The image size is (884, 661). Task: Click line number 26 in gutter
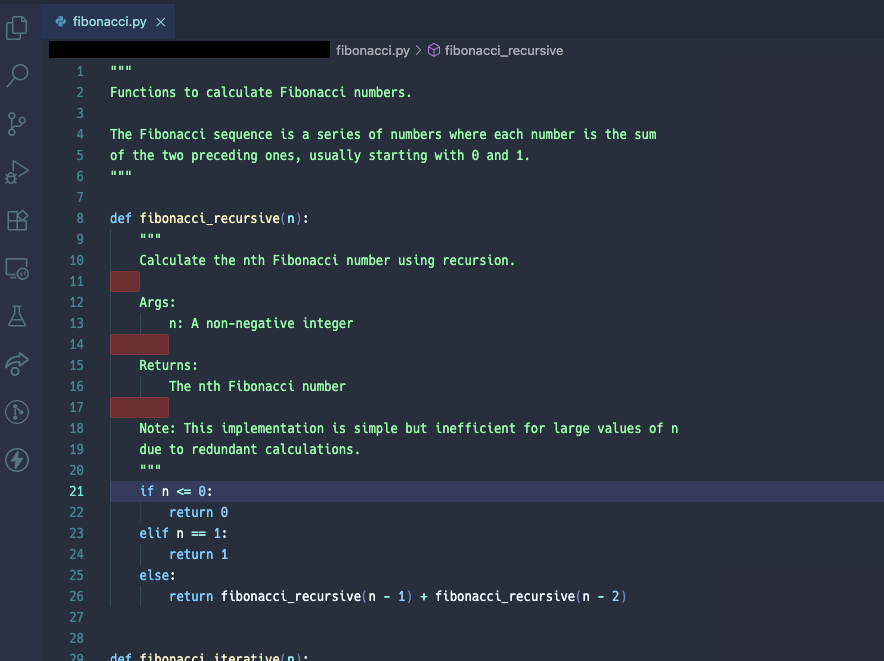(x=77, y=596)
